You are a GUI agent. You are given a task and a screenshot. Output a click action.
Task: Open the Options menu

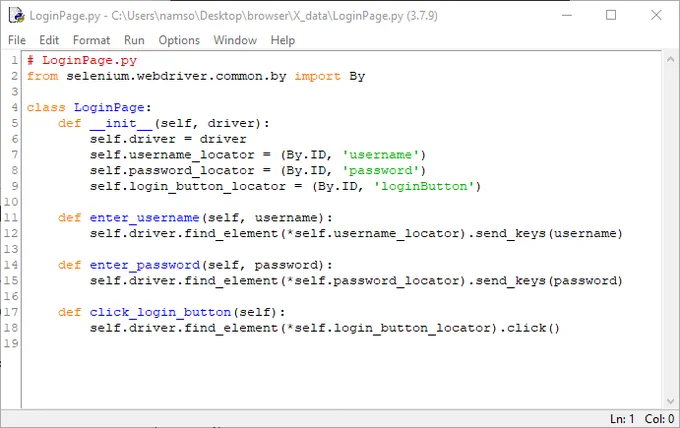(x=179, y=40)
